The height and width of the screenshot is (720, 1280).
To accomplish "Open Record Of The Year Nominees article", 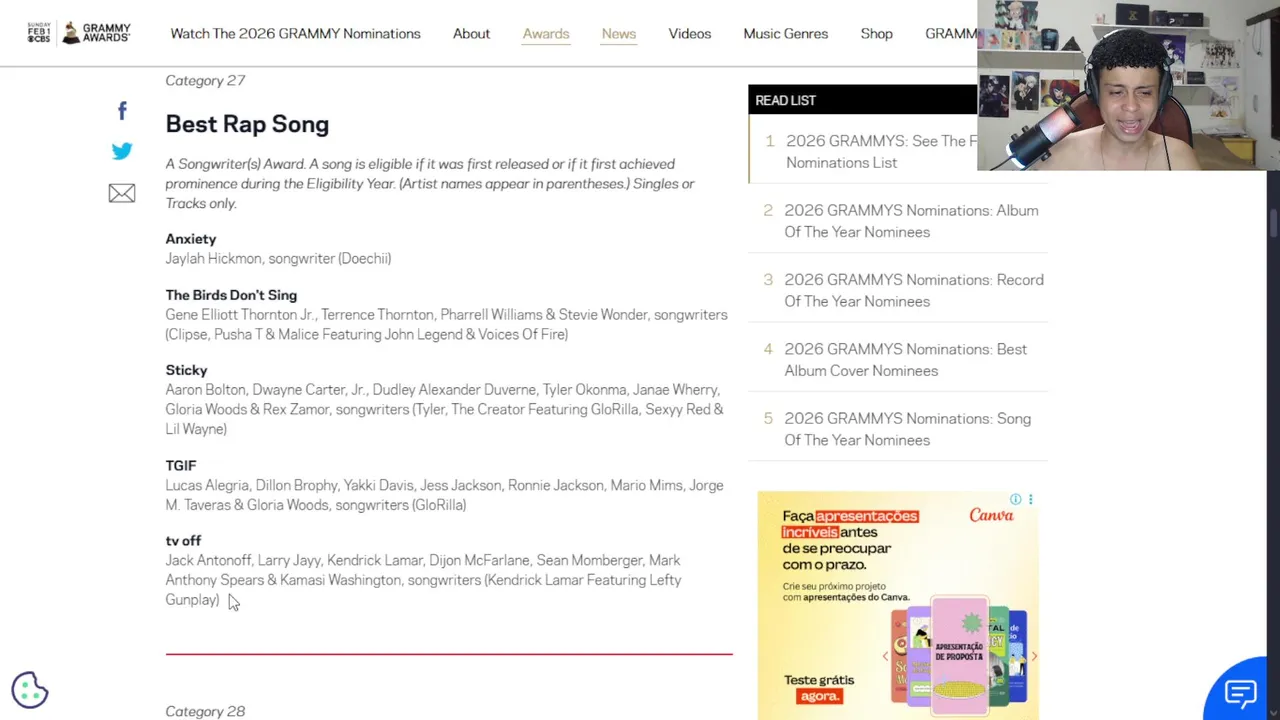I will [914, 290].
